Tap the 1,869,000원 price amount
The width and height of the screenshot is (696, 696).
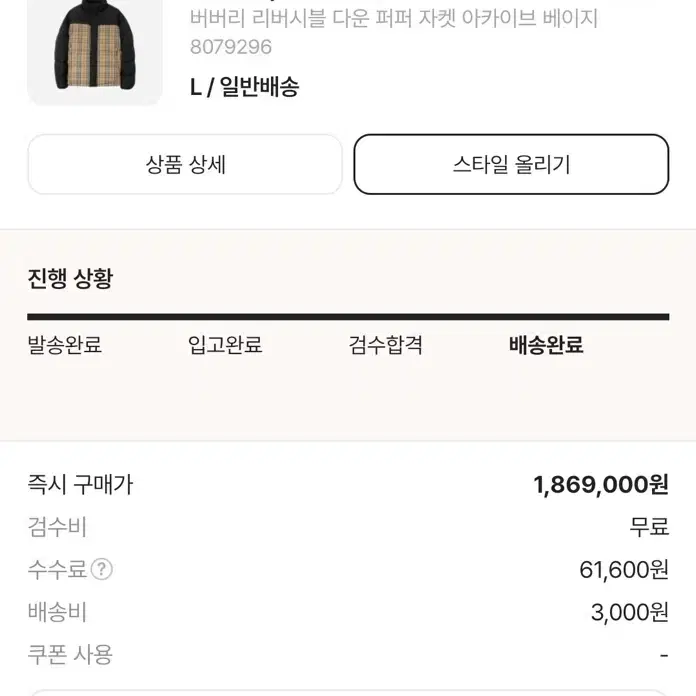(x=601, y=484)
